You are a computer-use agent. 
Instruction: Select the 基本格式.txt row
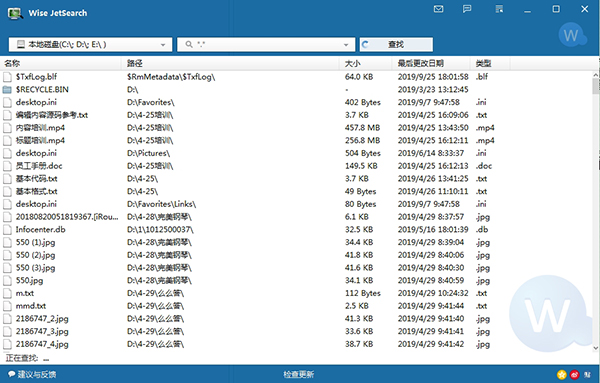(296, 191)
